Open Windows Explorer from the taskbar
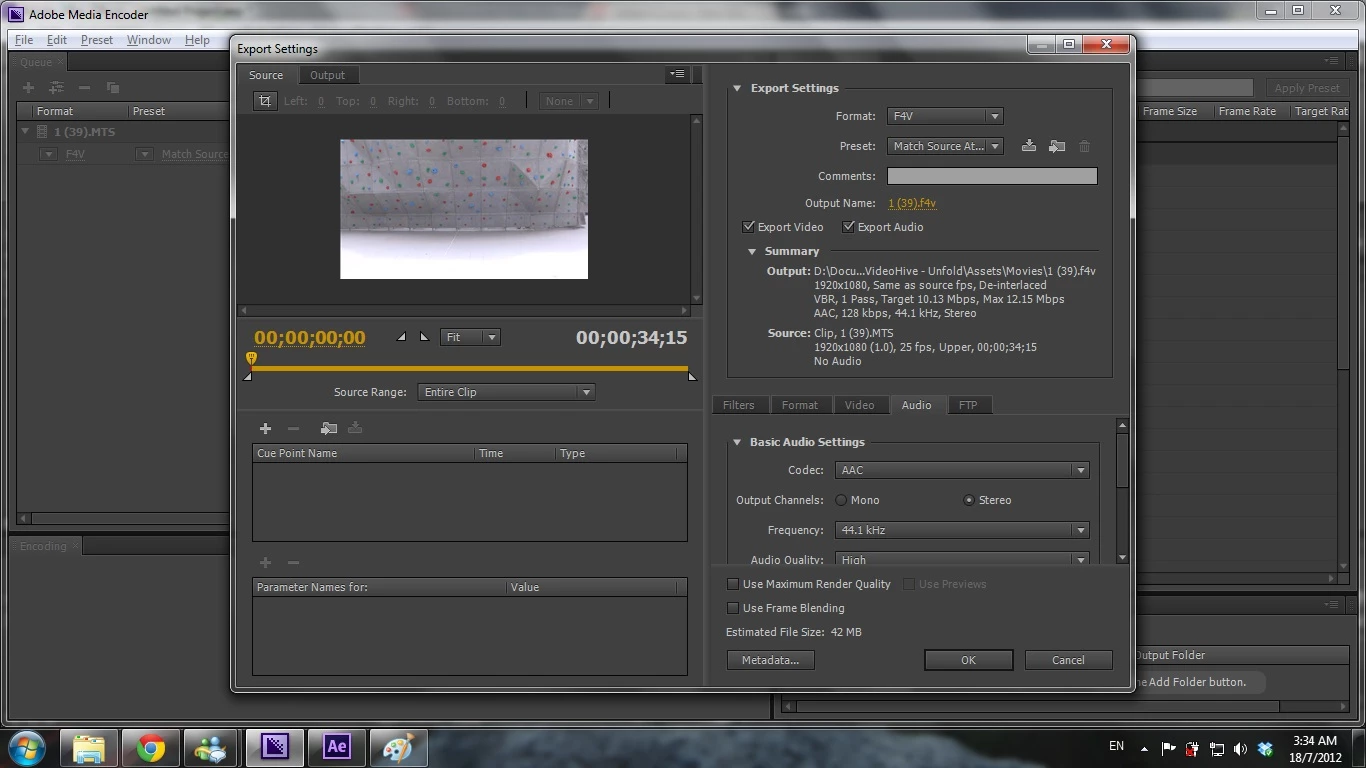This screenshot has width=1366, height=768. pos(89,747)
